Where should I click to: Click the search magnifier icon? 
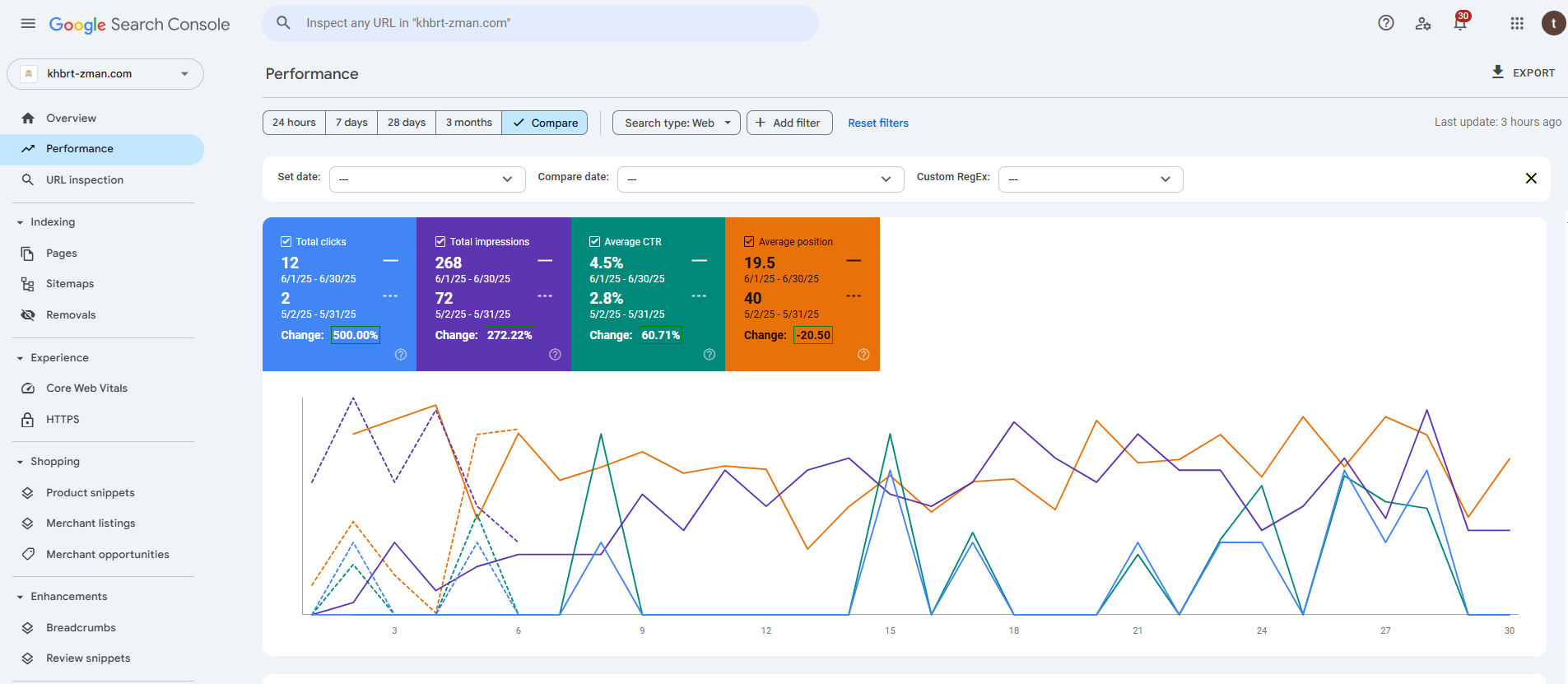tap(283, 23)
